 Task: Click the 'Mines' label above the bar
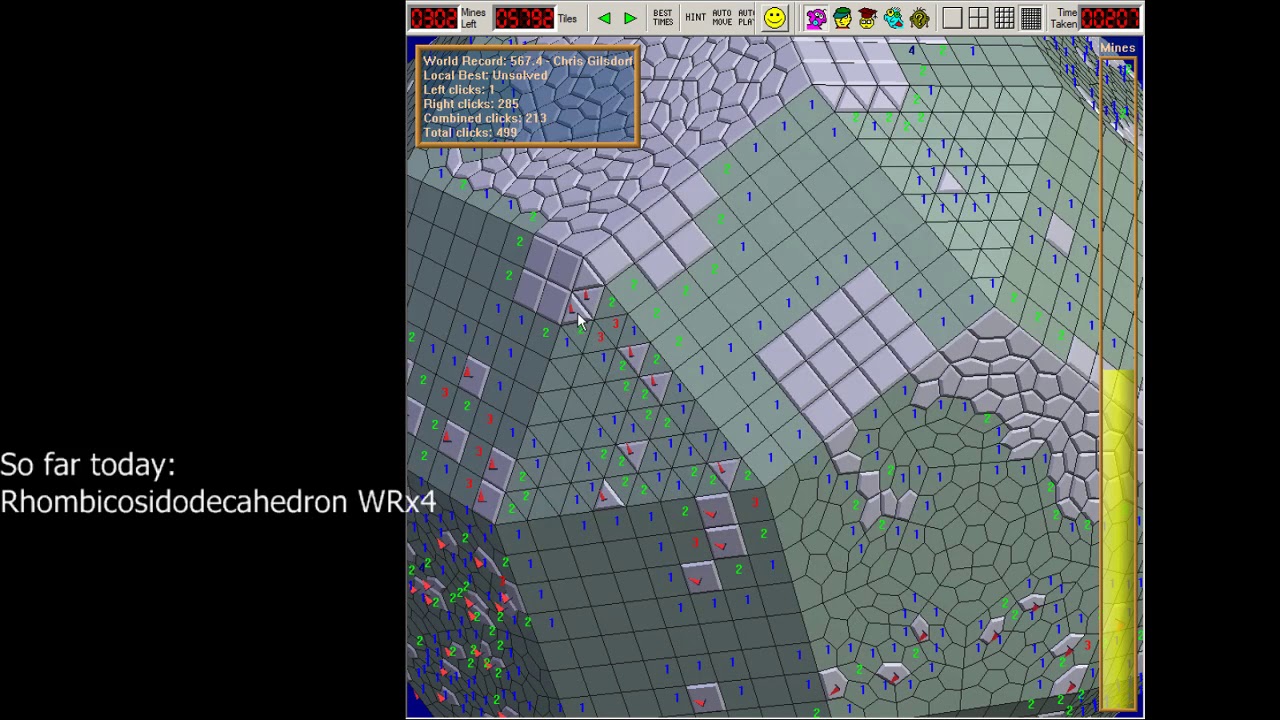(x=1118, y=48)
